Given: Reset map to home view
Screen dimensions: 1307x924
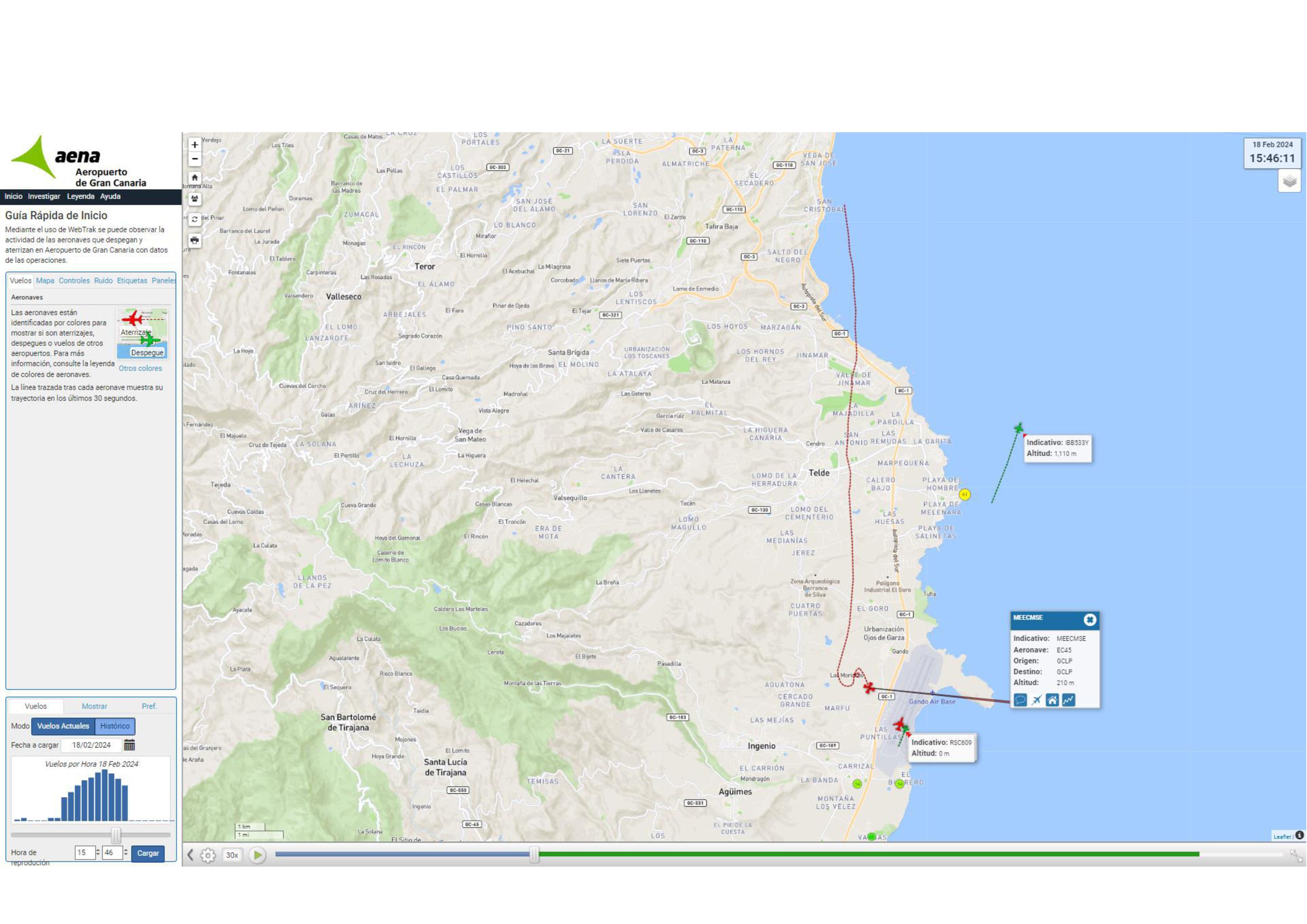Looking at the screenshot, I should pyautogui.click(x=195, y=178).
